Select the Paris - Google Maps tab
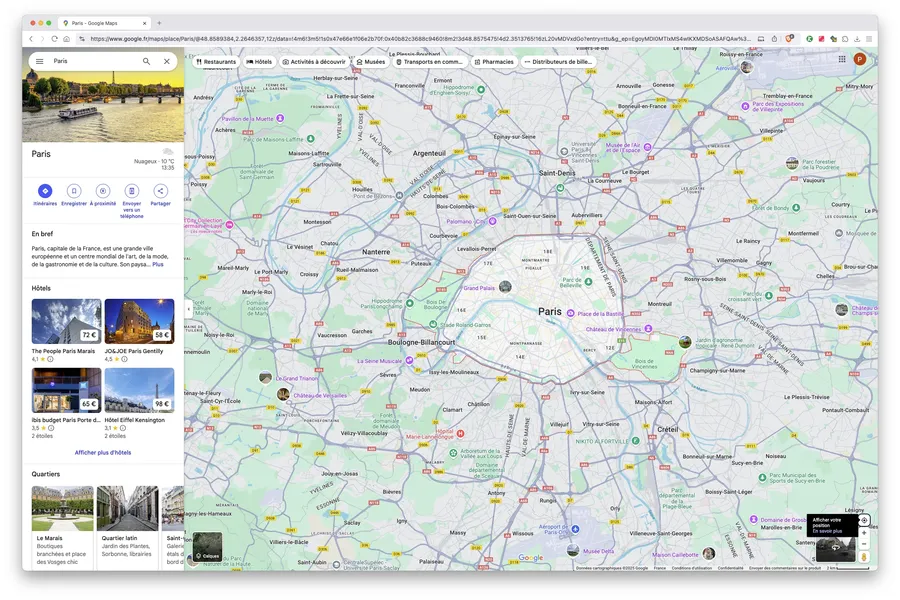Viewport: 900px width, 600px height. 103,23
